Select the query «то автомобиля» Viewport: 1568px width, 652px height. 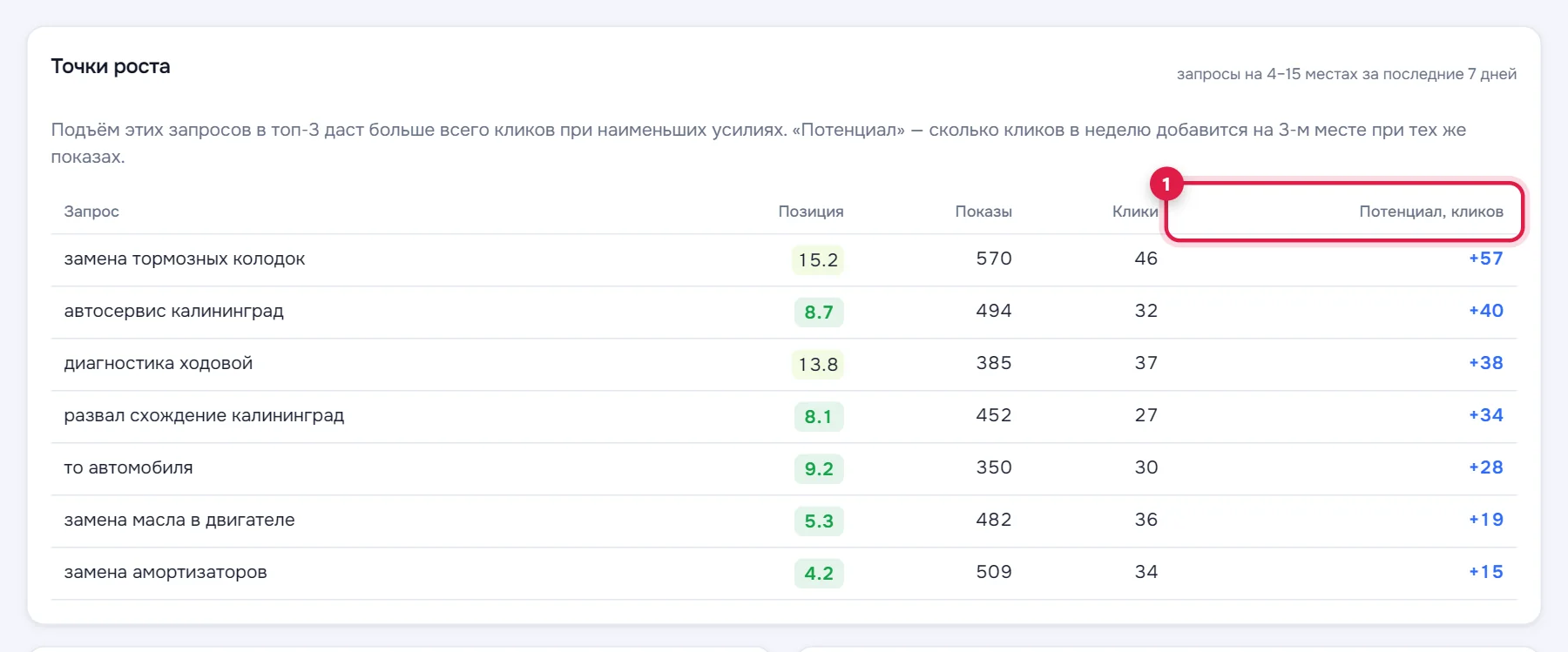coord(128,468)
